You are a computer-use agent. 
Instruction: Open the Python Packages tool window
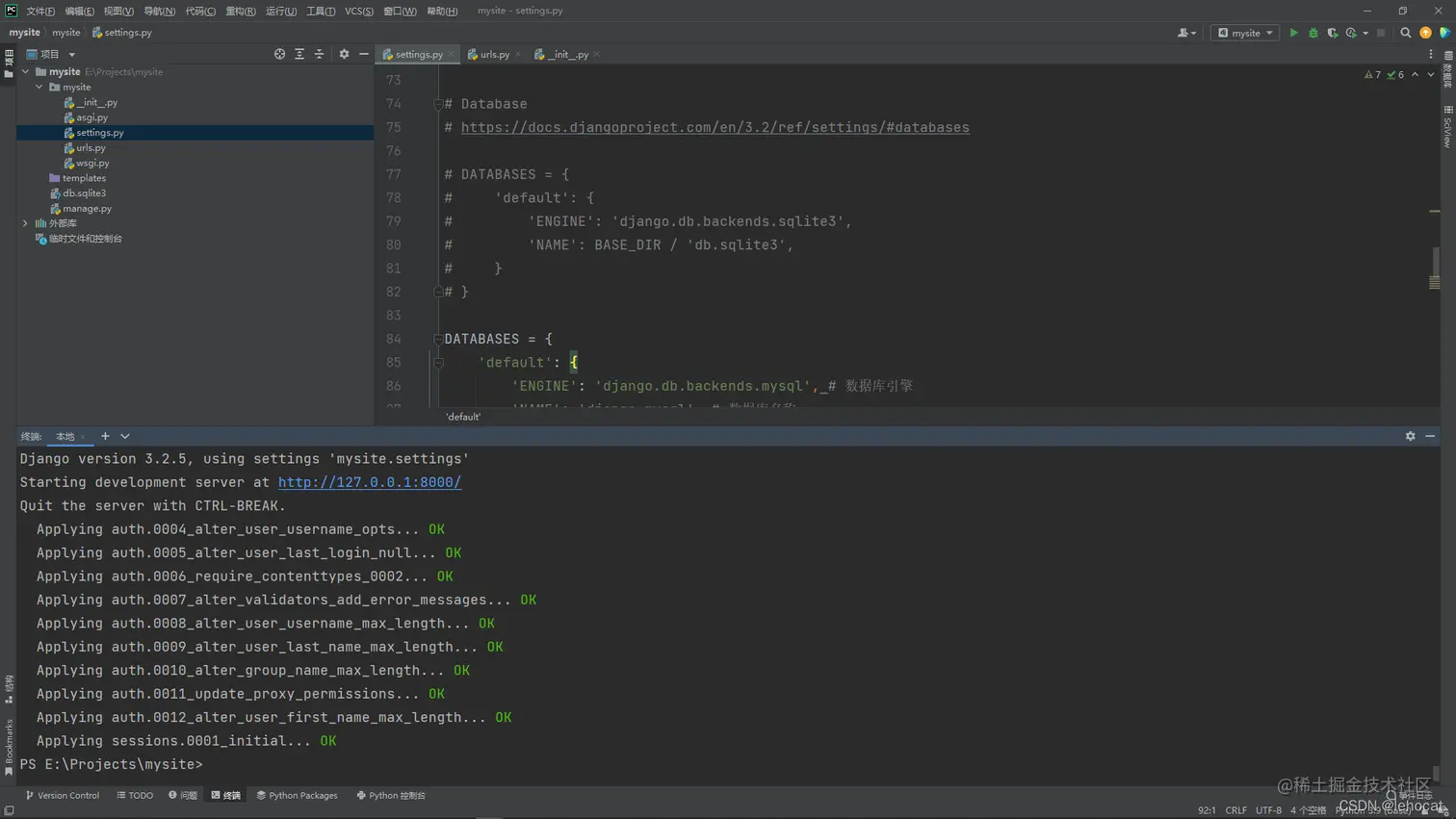[297, 796]
